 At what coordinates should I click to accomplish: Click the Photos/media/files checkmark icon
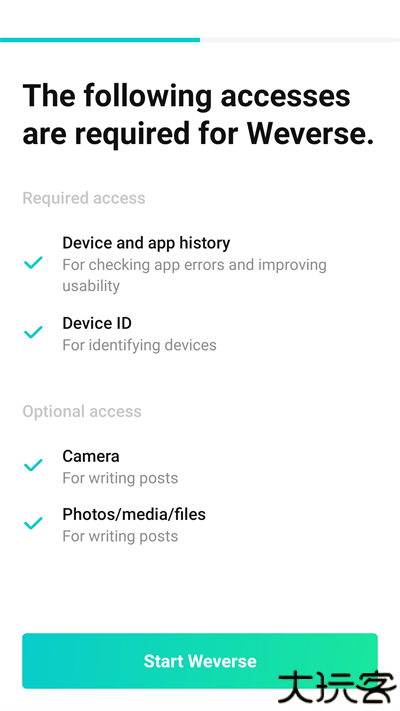[33, 523]
